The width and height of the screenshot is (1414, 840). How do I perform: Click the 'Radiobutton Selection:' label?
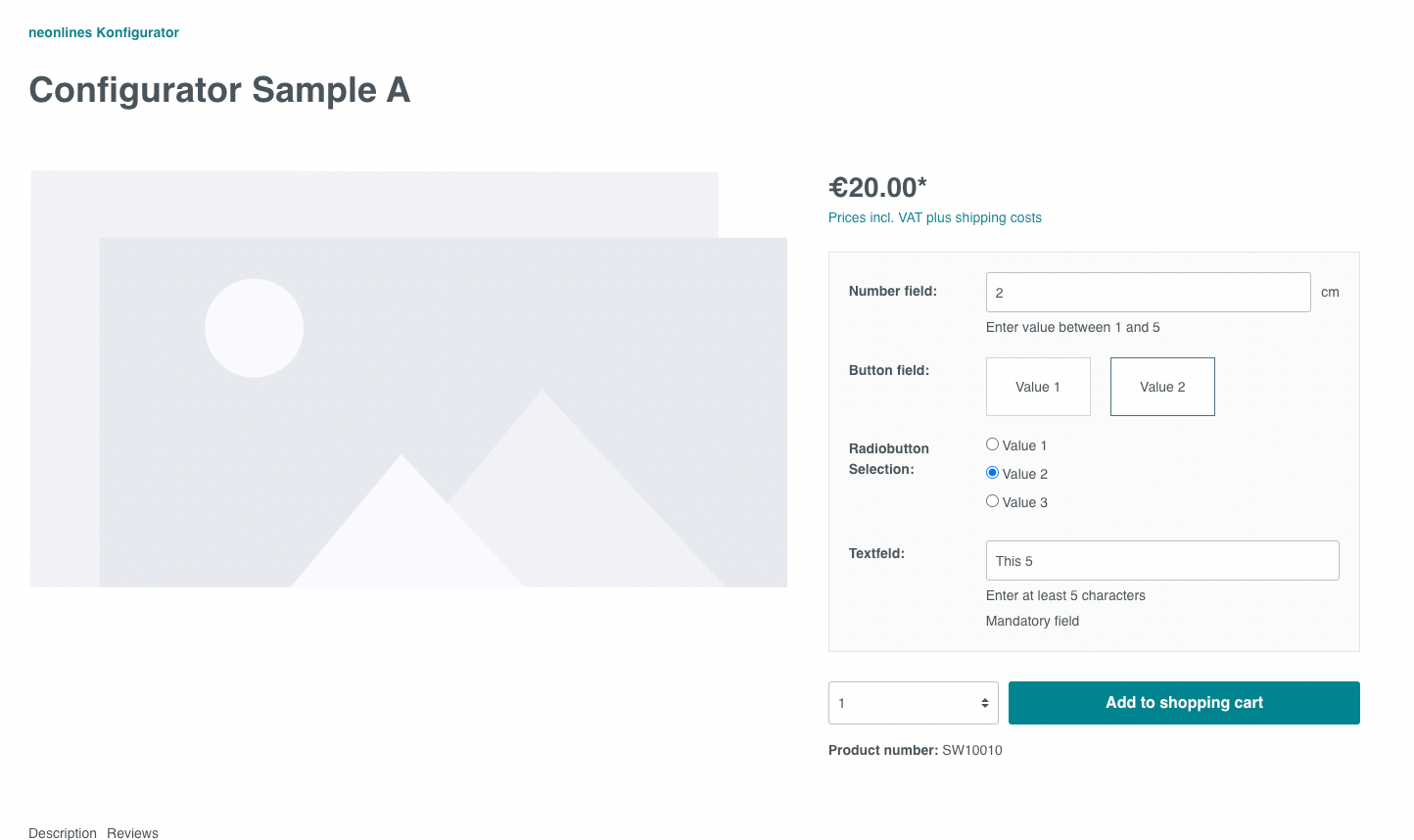coord(889,458)
